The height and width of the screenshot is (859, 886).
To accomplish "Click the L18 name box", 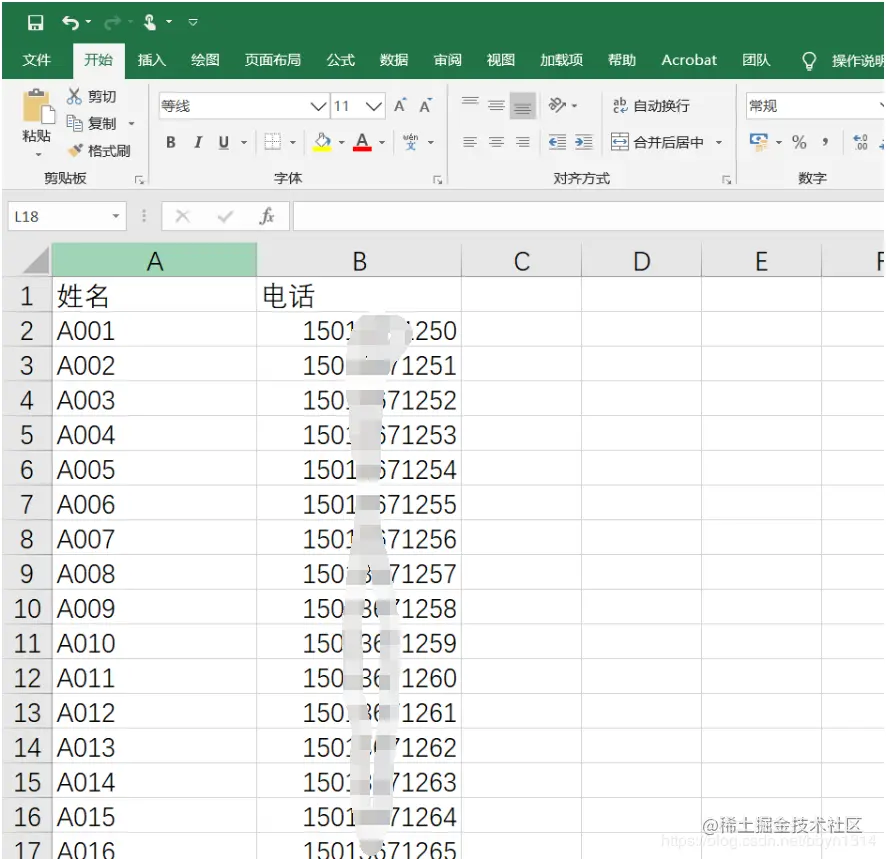I will coord(67,216).
